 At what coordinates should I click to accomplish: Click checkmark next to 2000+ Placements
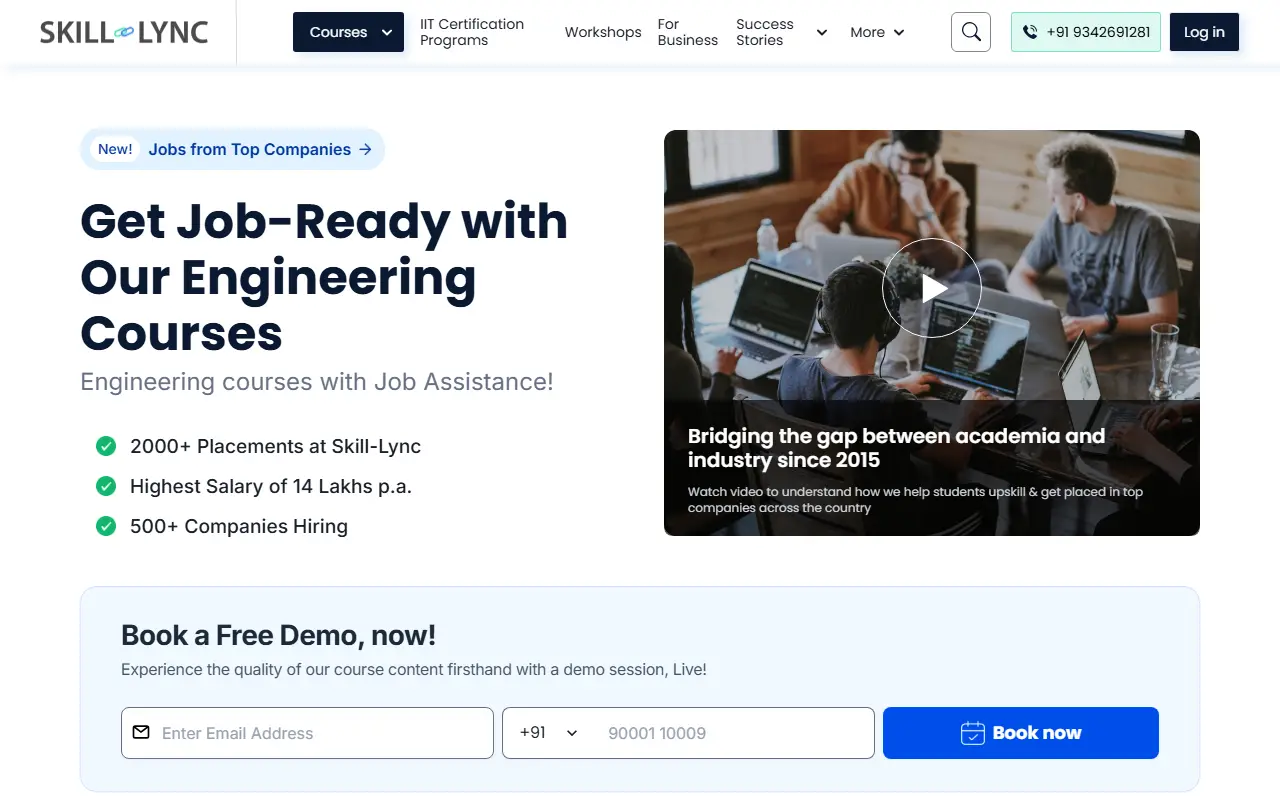point(106,446)
